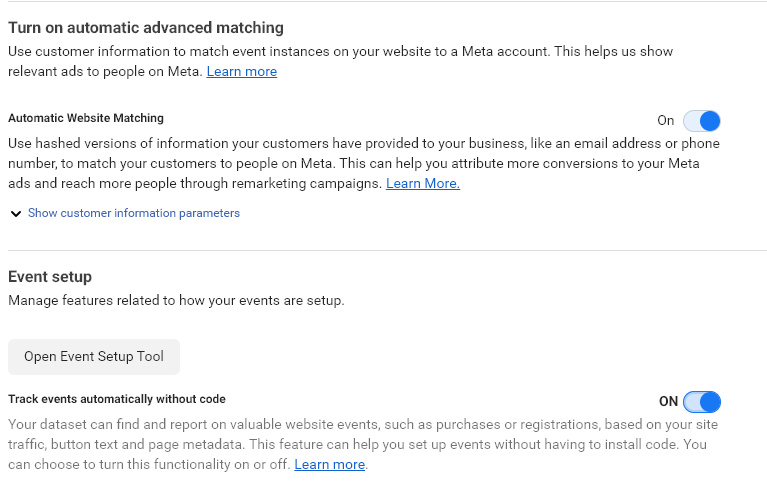Select the hashed versions of information paragraph
This screenshot has height=495, width=767.
(364, 163)
